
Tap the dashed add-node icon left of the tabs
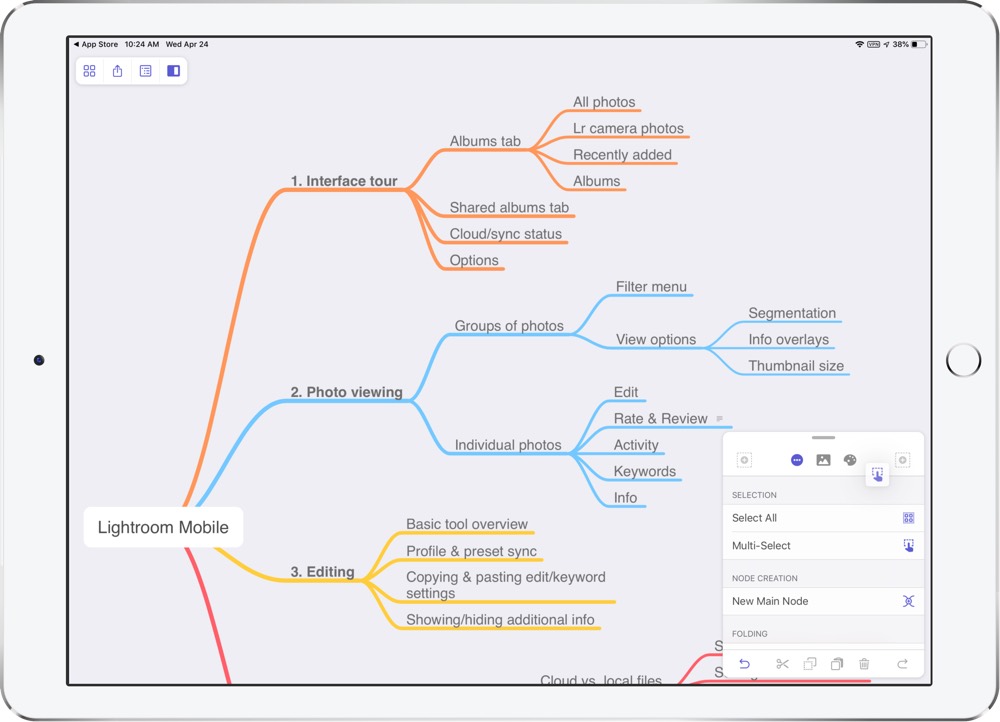[744, 460]
